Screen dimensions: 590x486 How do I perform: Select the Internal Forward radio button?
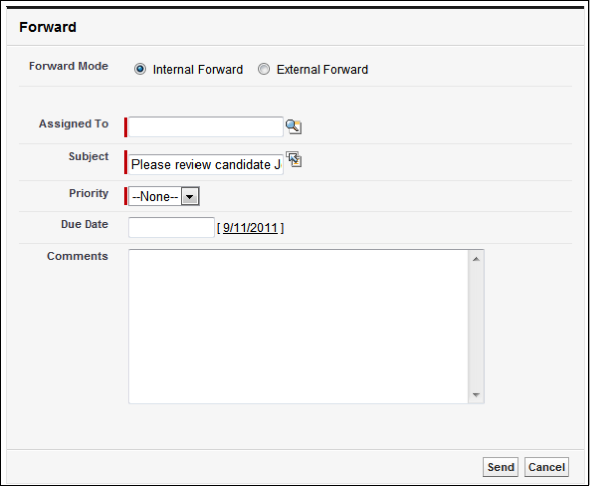point(140,69)
